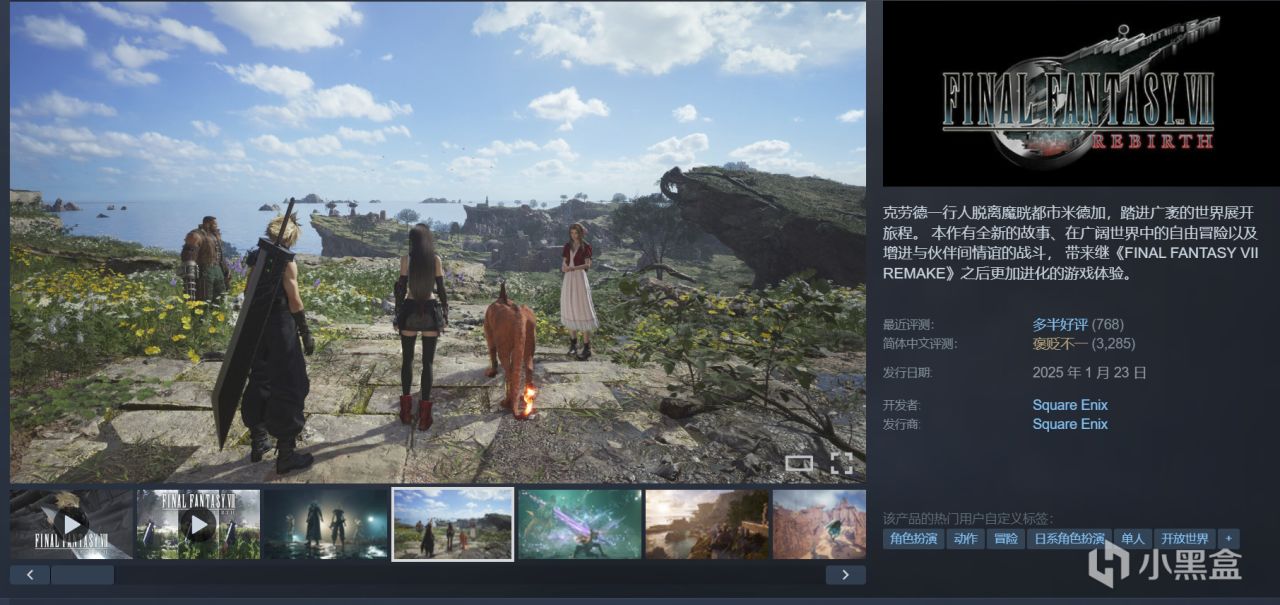
Task: Play the second Final Fantasy VII trailer
Action: [x=198, y=524]
